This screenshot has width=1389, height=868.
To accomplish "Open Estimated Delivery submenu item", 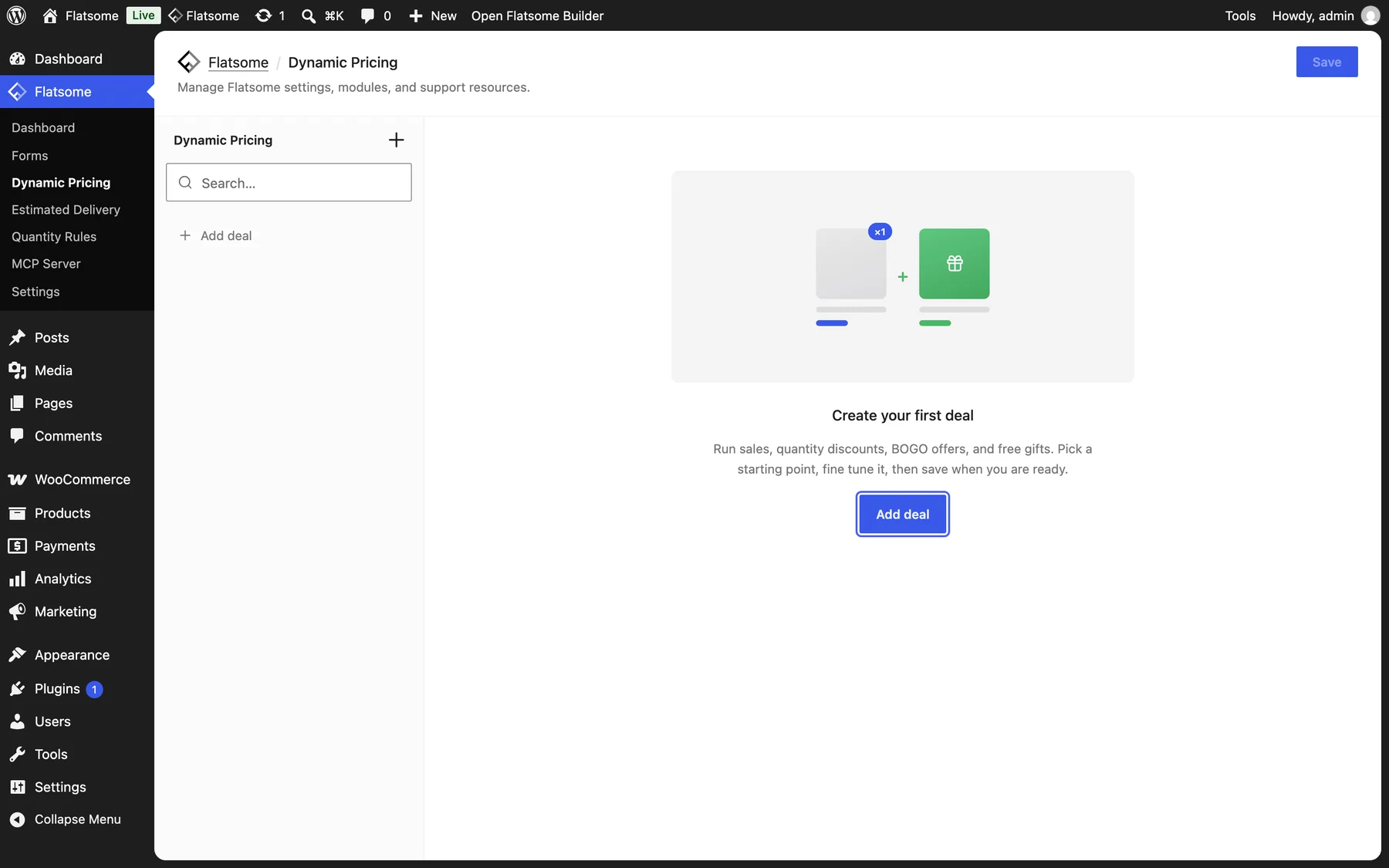I will click(x=66, y=209).
